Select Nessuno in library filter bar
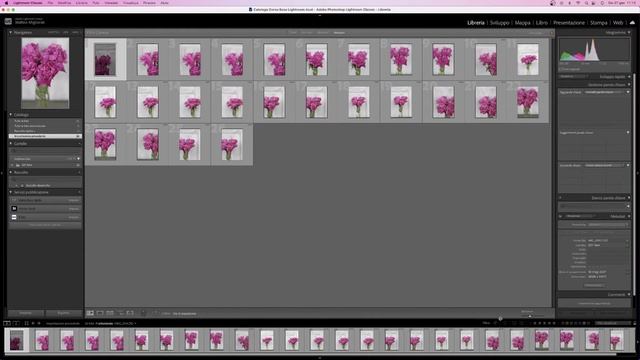 pos(339,33)
